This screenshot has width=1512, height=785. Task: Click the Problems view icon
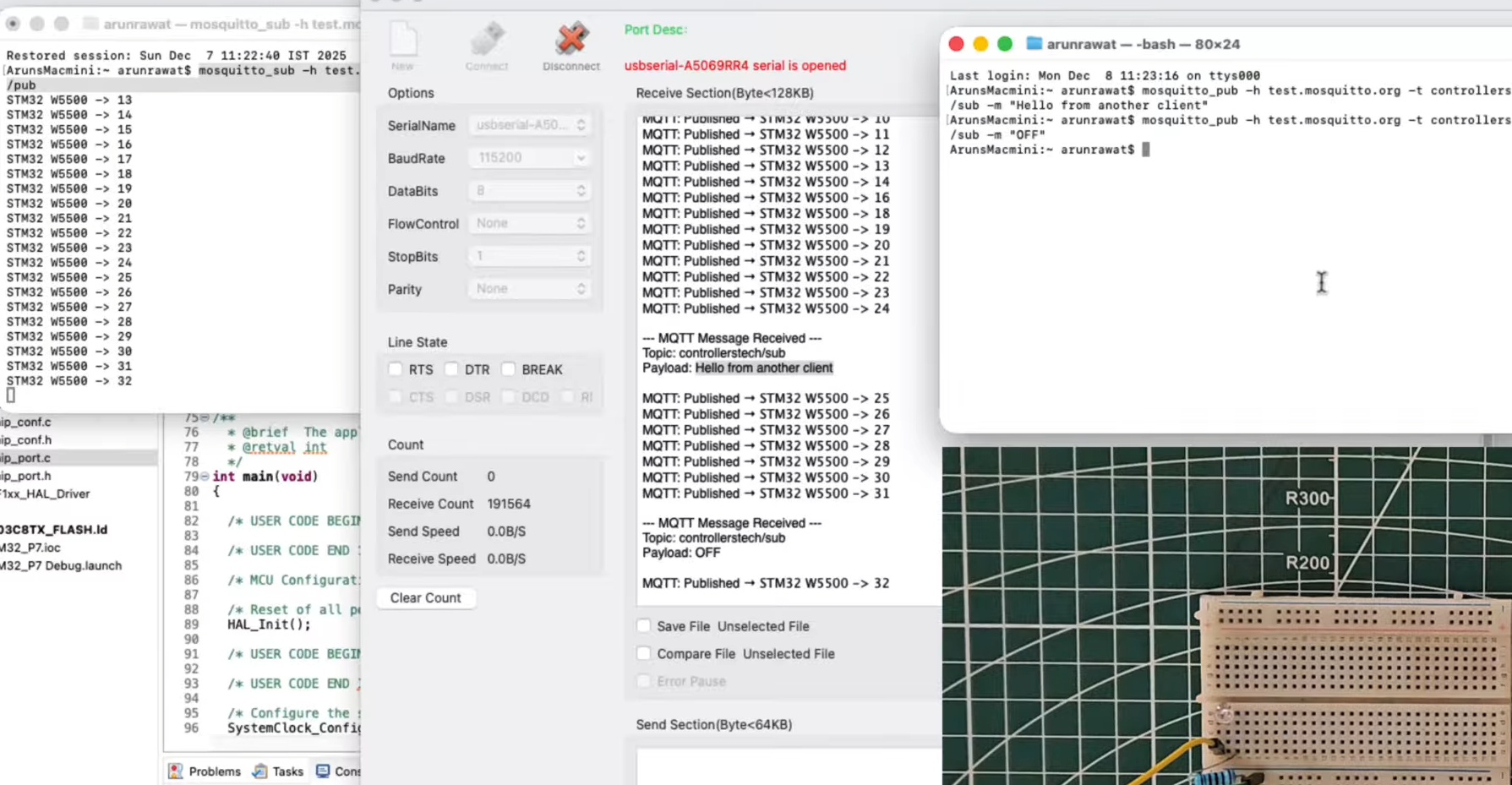coord(176,771)
